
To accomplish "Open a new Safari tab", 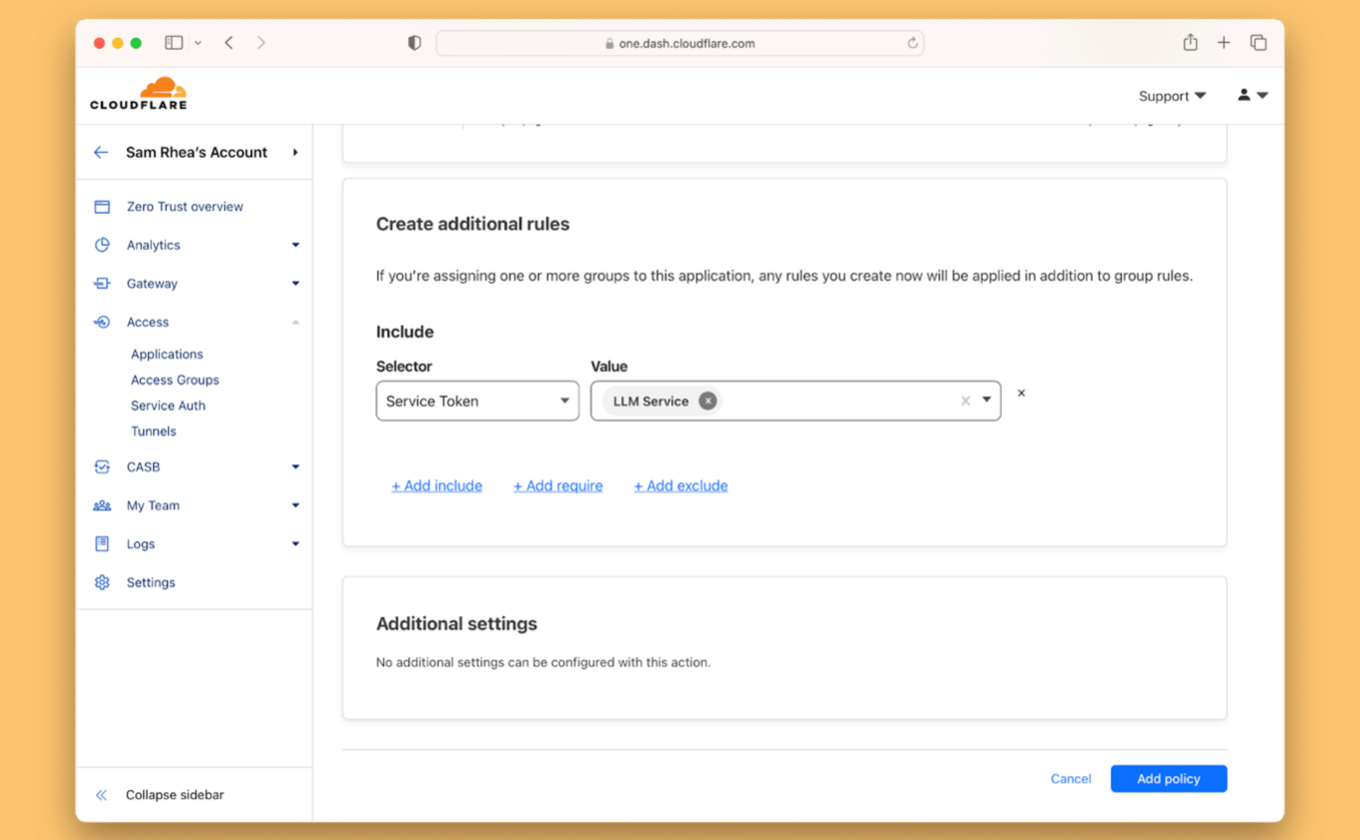I will click(x=1224, y=43).
